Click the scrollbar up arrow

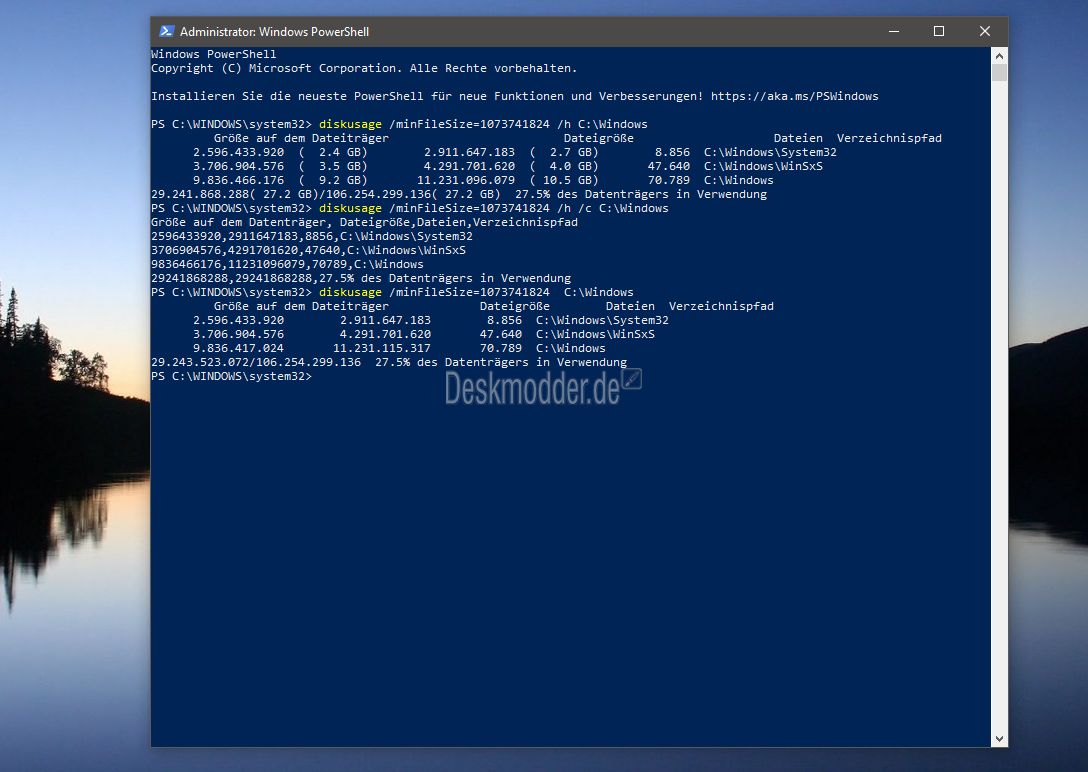[999, 55]
